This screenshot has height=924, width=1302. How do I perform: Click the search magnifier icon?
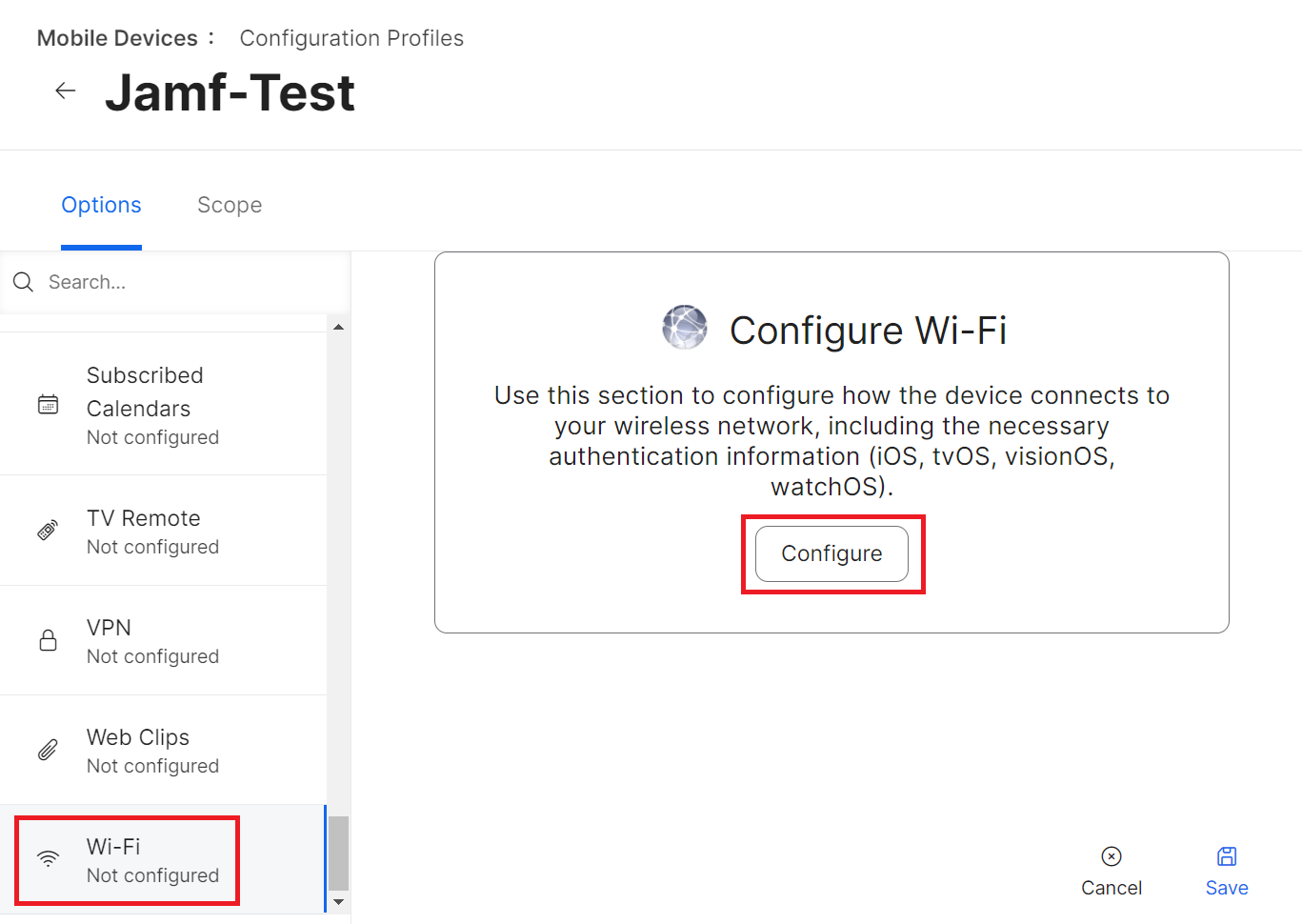[24, 282]
